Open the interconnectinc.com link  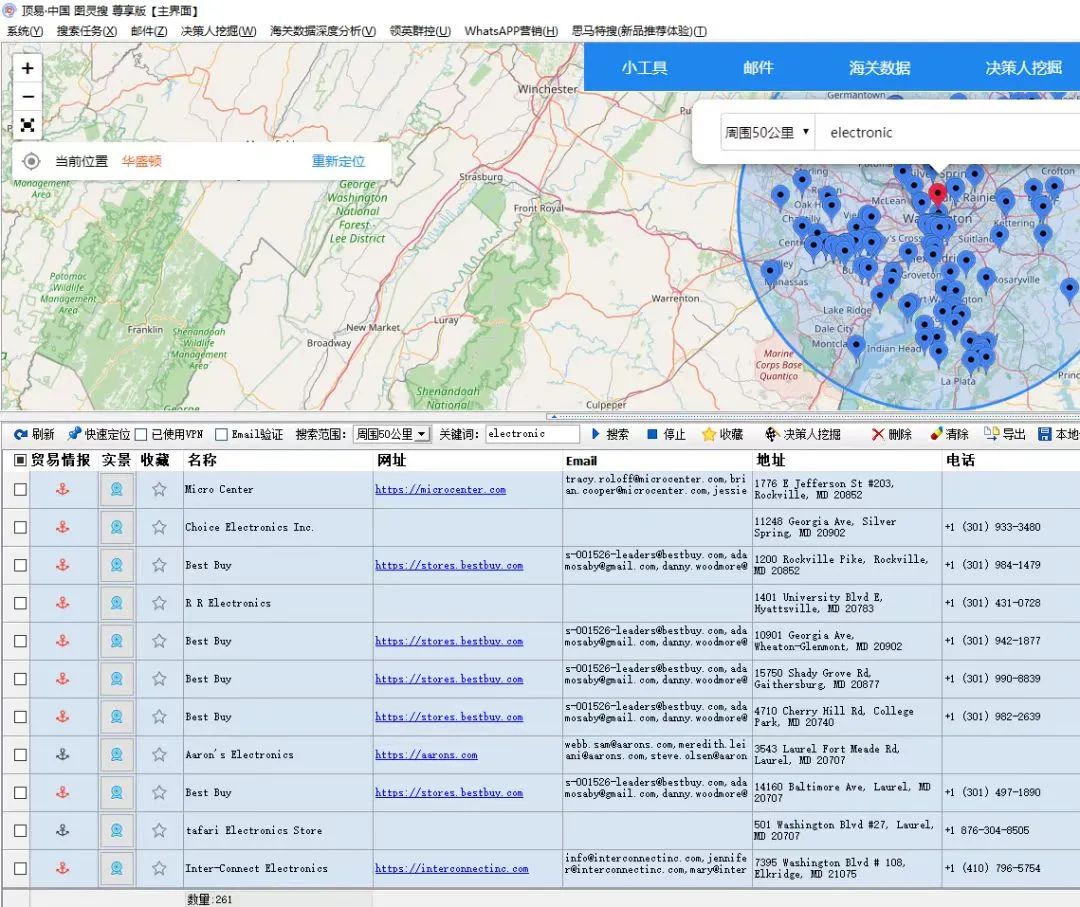(x=452, y=868)
